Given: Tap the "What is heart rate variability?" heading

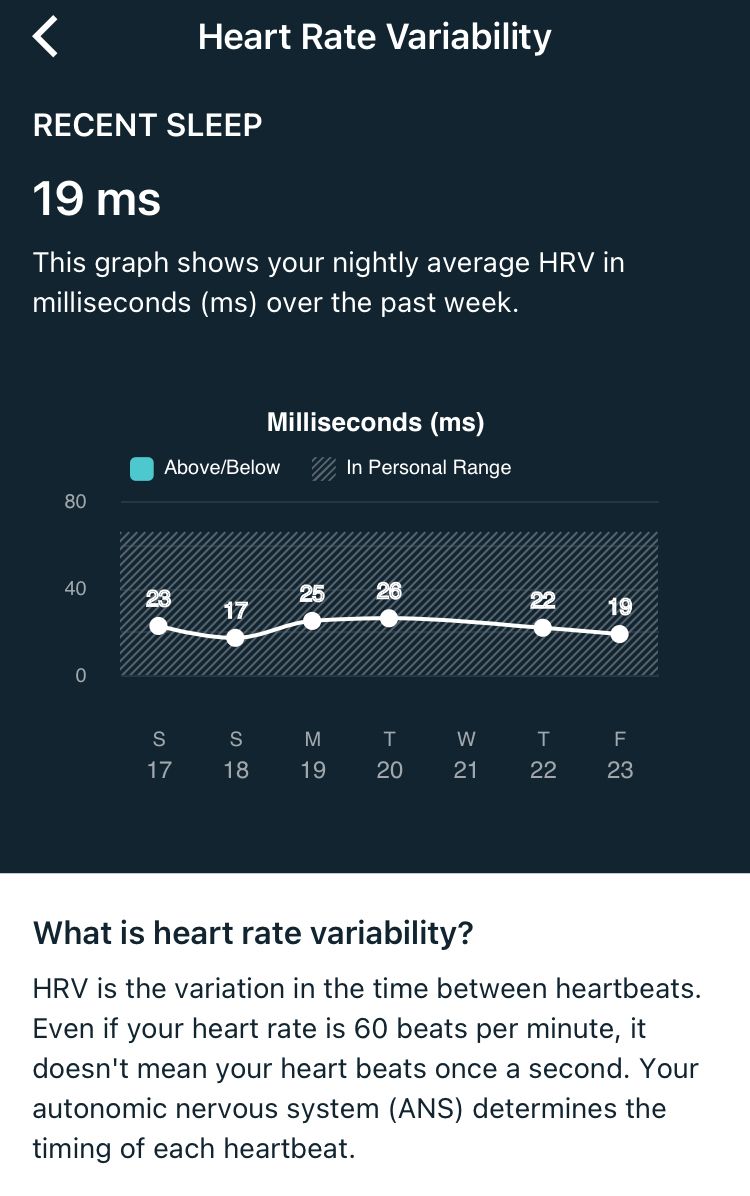Looking at the screenshot, I should click(x=253, y=933).
